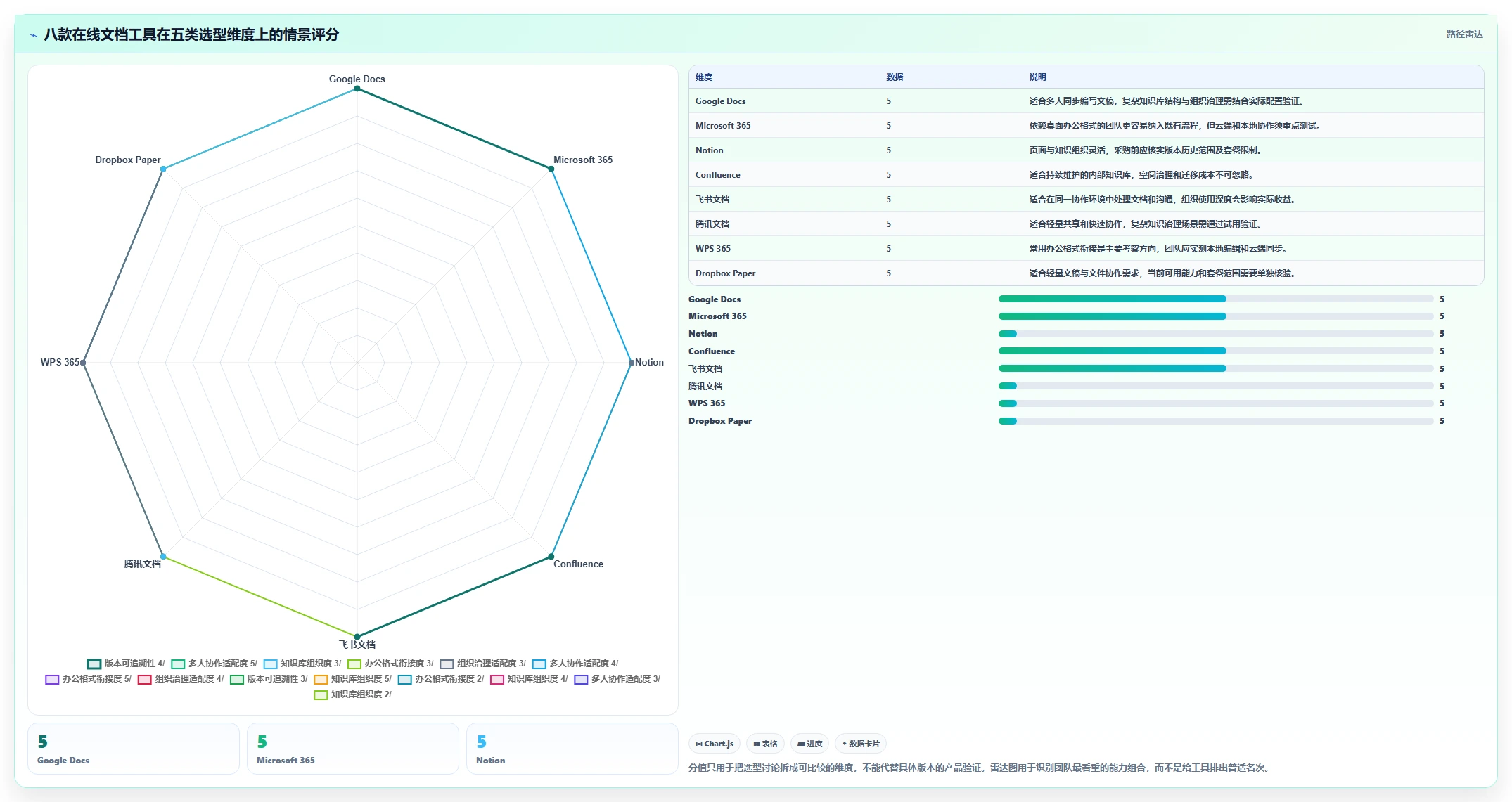Select the Confluence table row
Image resolution: width=1512 pixels, height=802 pixels.
[x=1086, y=175]
